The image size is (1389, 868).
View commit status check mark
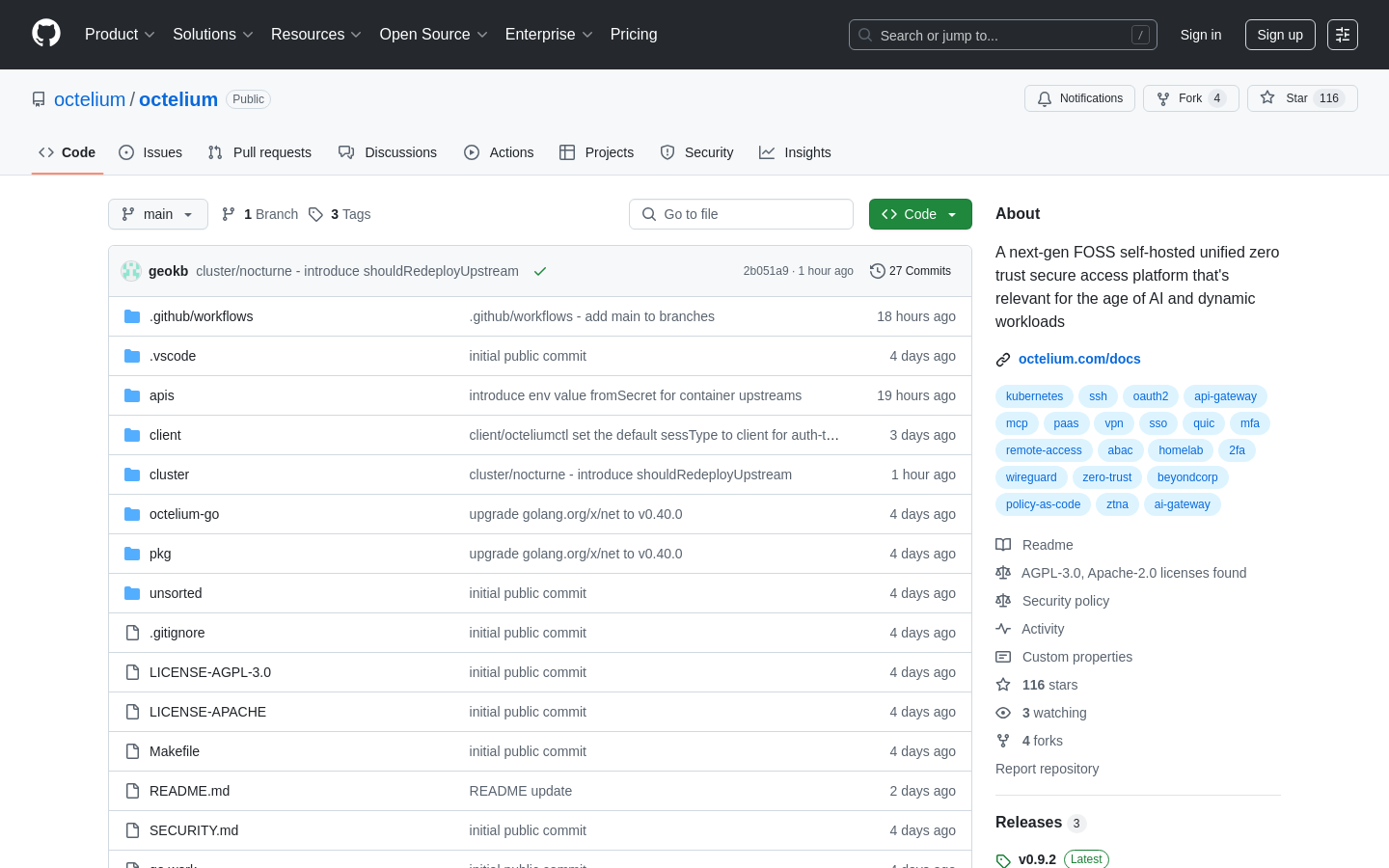(540, 271)
